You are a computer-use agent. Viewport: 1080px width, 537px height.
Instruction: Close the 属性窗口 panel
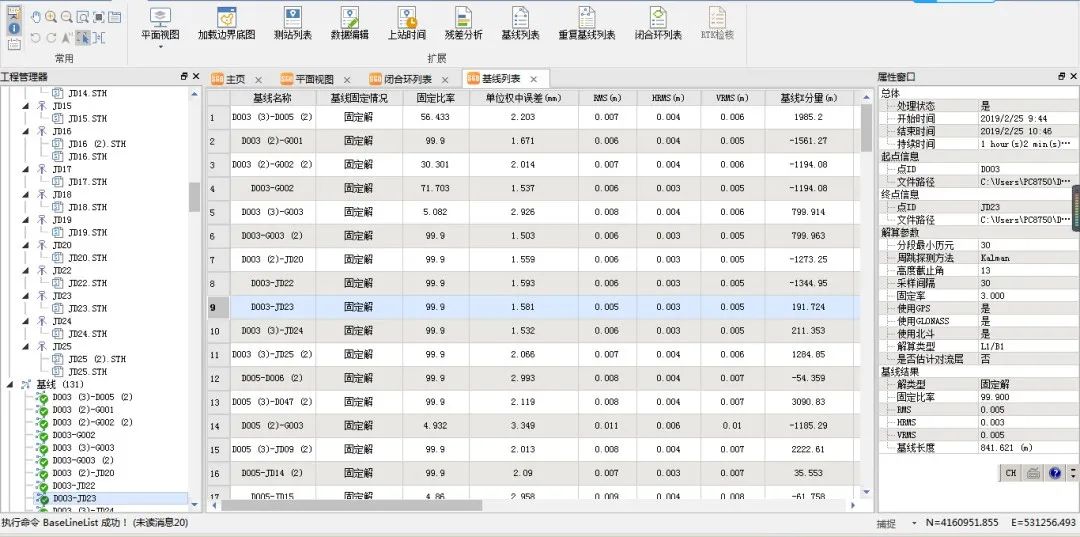click(x=1073, y=76)
